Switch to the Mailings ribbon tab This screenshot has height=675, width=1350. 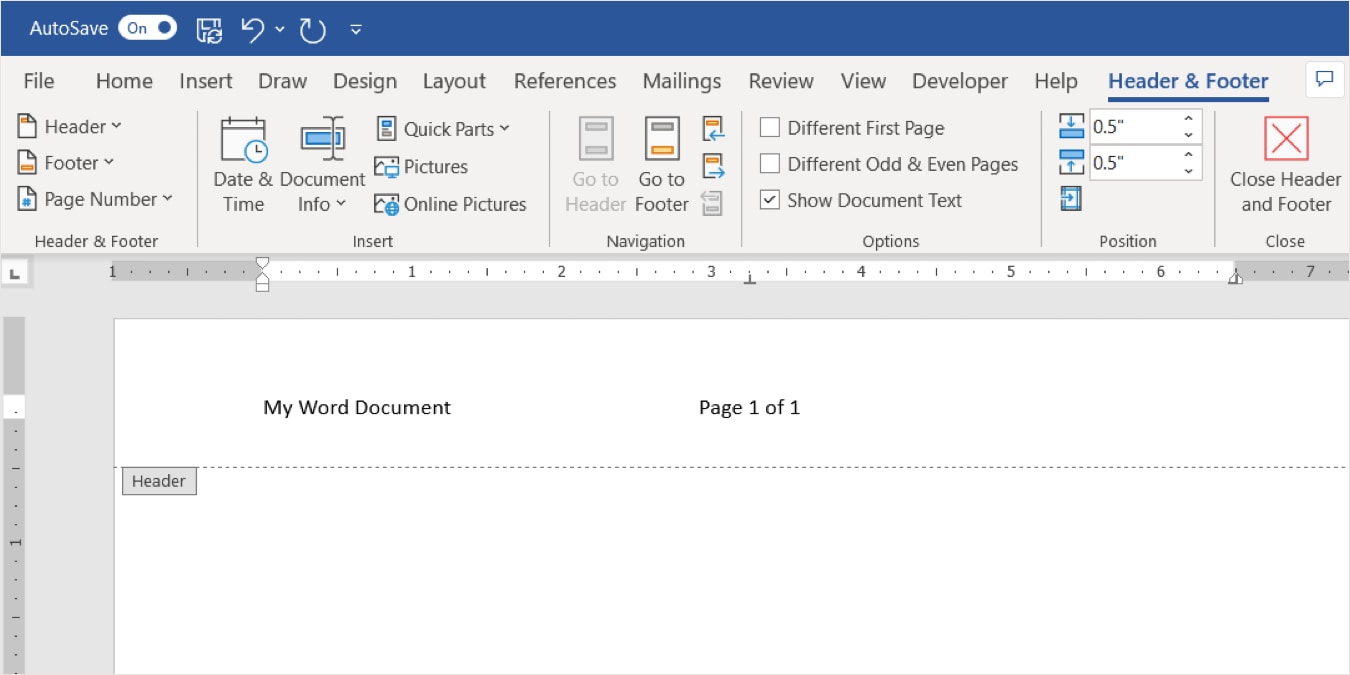pos(681,81)
